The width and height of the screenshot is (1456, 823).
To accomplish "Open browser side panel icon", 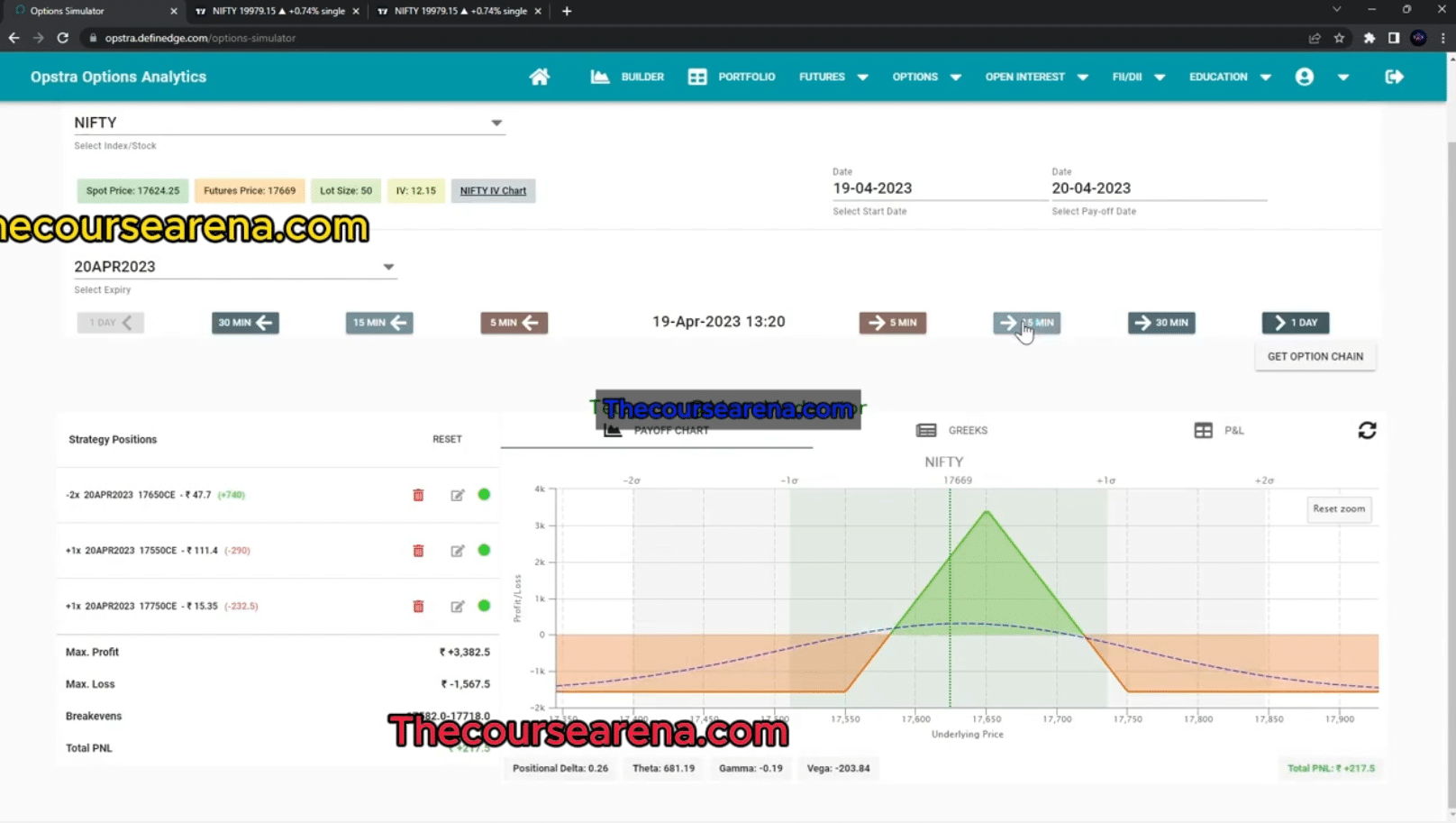I will pos(1394,38).
